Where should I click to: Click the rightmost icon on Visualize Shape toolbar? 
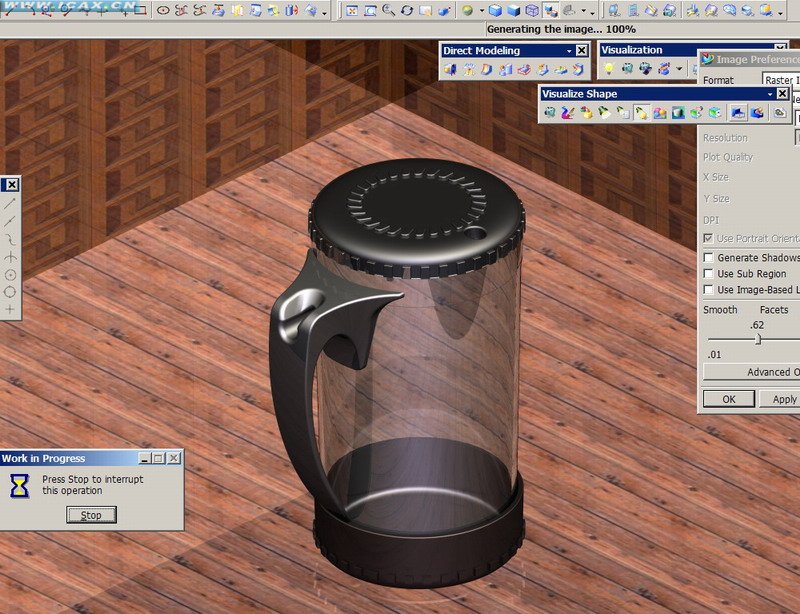pos(779,112)
